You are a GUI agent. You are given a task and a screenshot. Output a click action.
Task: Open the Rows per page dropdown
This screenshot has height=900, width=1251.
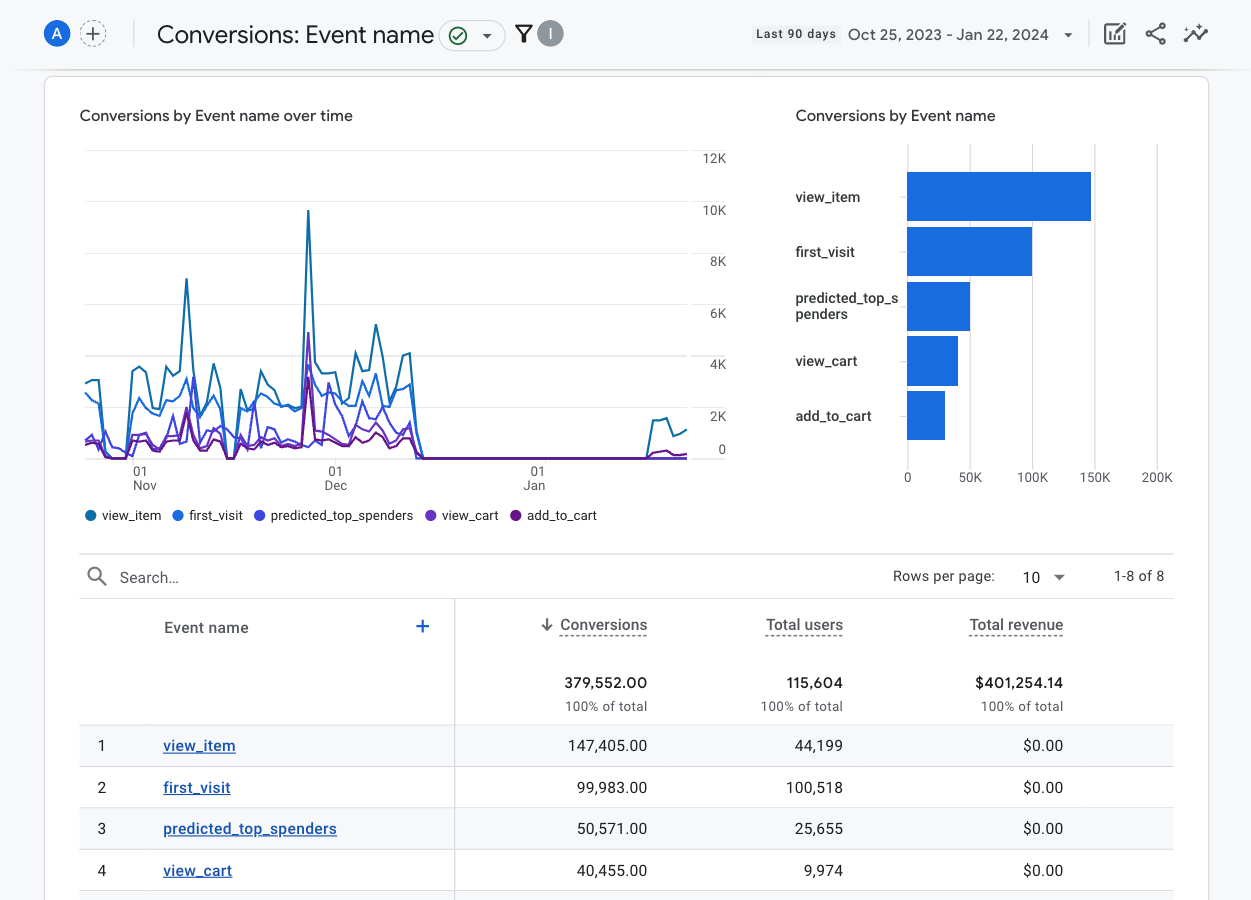(x=1040, y=577)
